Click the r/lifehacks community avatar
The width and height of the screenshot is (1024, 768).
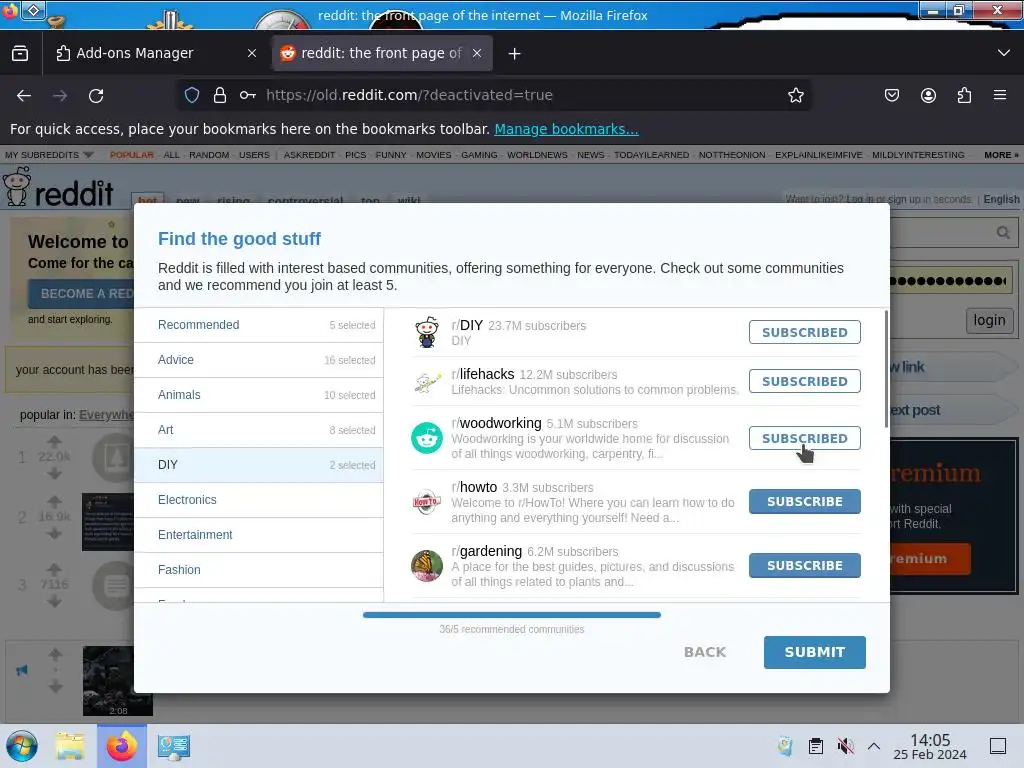click(x=427, y=382)
